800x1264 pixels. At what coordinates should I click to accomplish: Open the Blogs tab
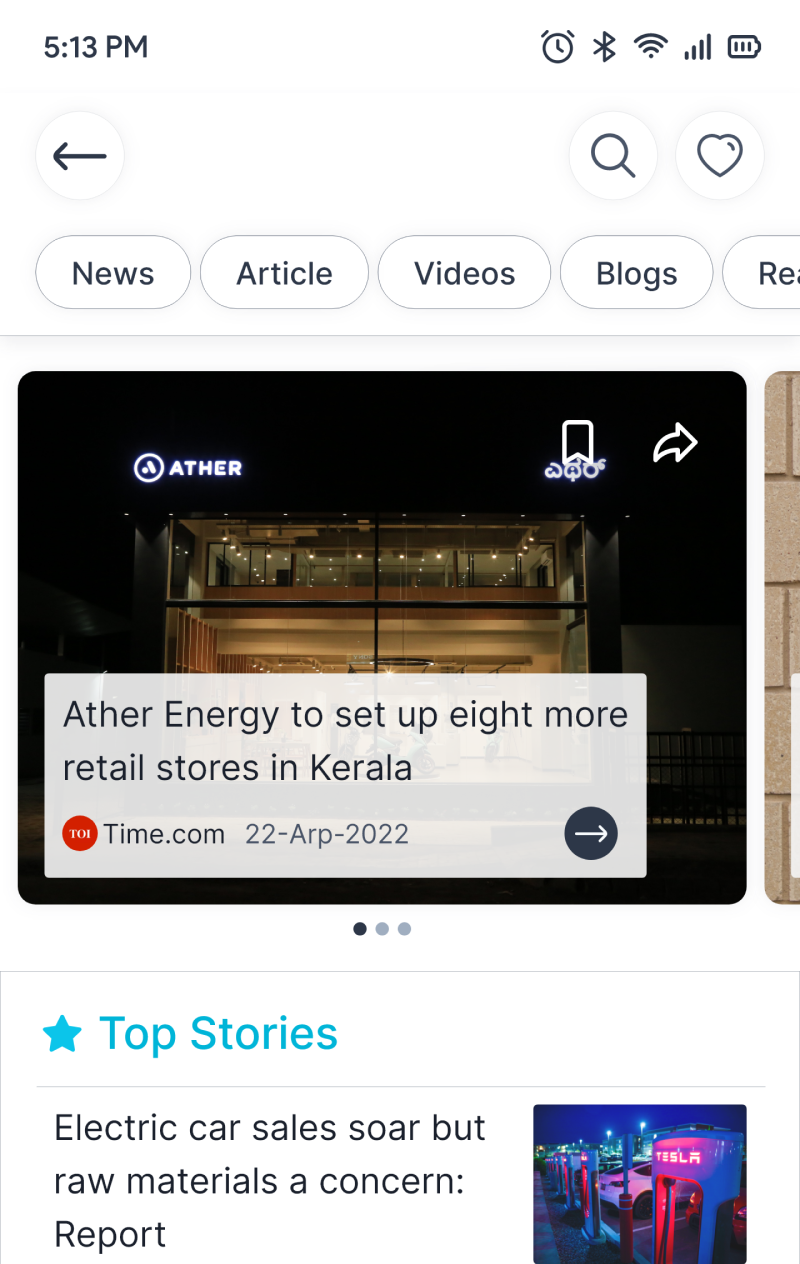(637, 273)
